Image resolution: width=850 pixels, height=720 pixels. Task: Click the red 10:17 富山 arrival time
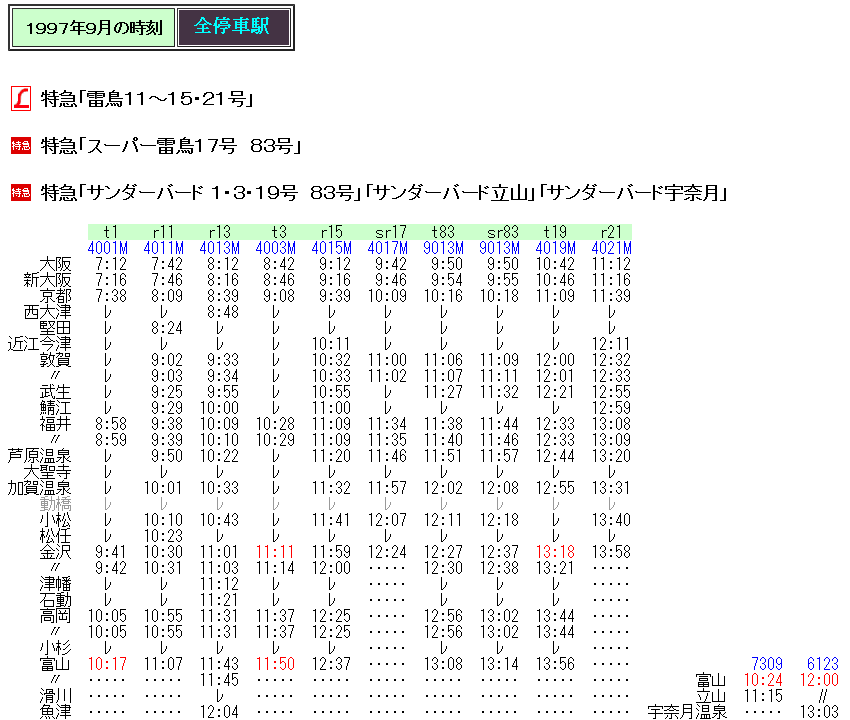tap(107, 664)
